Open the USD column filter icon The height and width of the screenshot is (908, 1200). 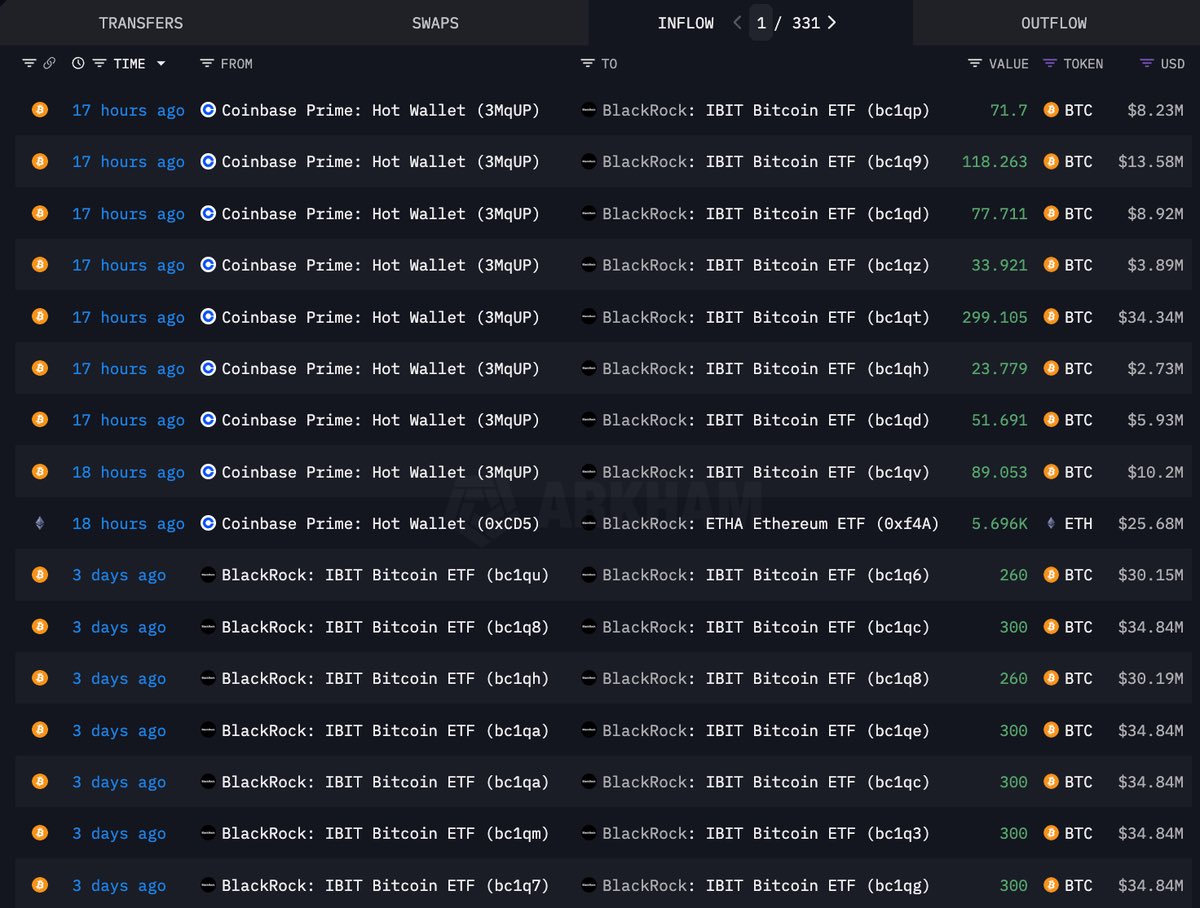(x=1147, y=64)
